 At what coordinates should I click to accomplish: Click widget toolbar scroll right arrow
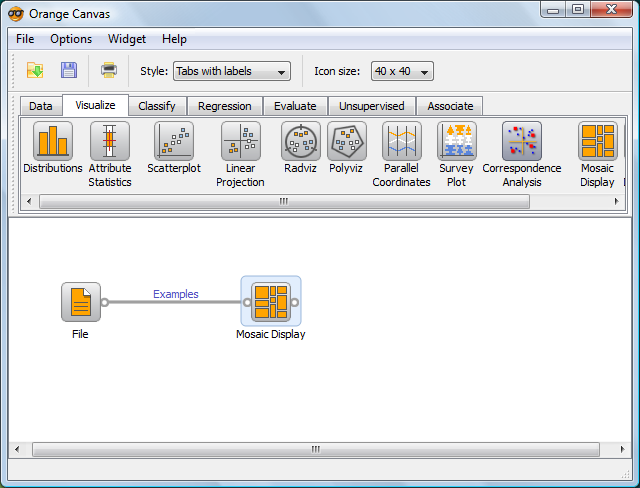(x=617, y=201)
